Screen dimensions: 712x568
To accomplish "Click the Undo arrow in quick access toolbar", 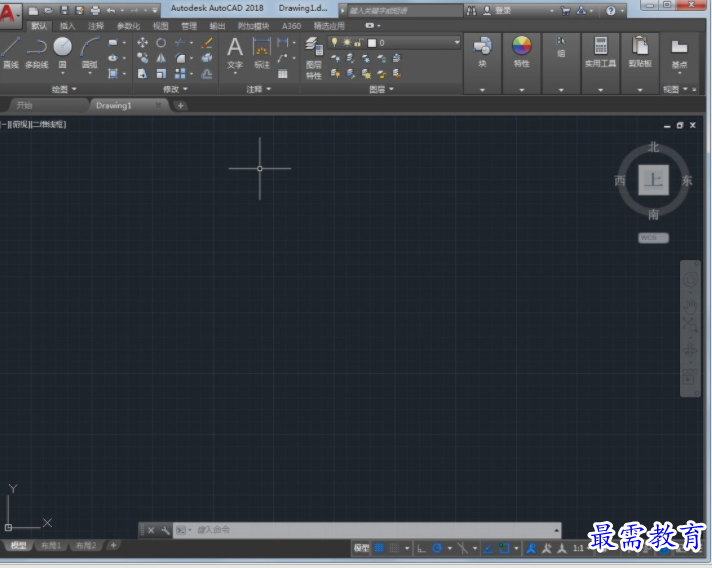I will tap(111, 10).
